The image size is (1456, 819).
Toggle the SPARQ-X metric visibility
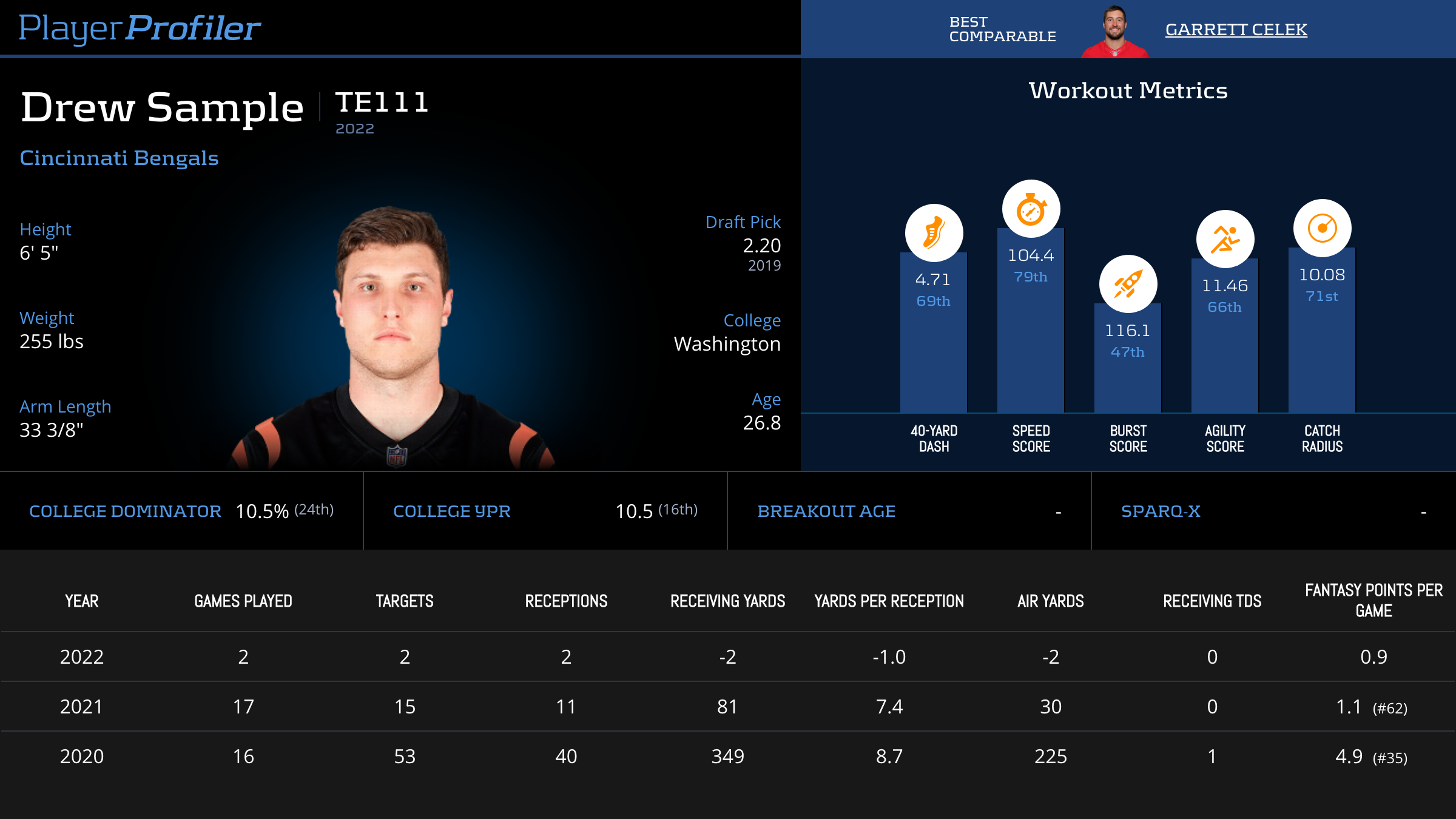[1159, 510]
